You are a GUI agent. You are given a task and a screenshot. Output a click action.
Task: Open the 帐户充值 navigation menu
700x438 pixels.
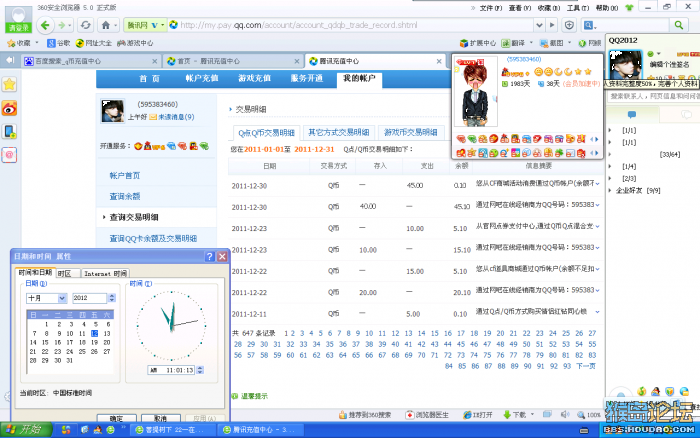click(202, 78)
